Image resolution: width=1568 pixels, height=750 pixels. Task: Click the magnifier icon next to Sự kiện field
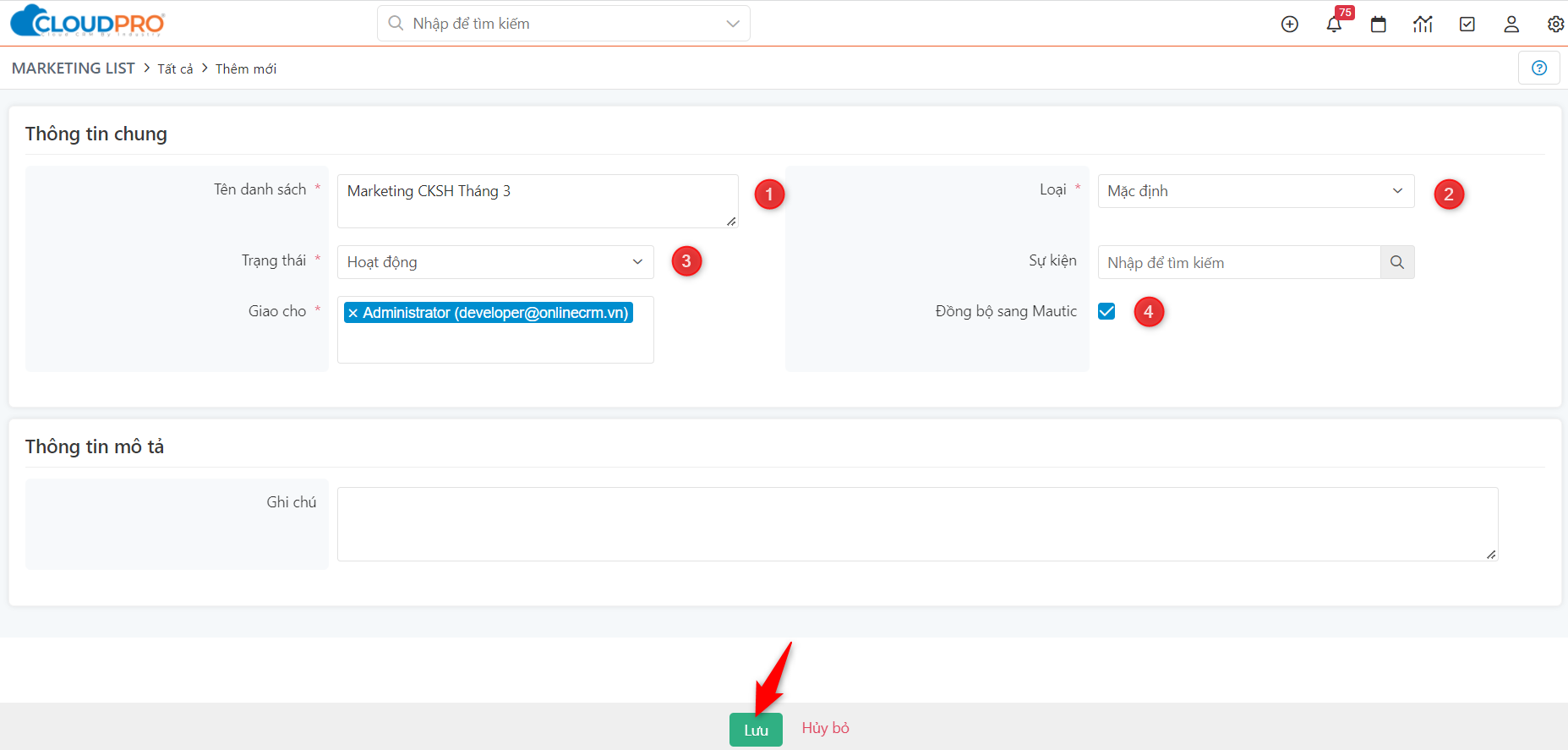point(1397,262)
